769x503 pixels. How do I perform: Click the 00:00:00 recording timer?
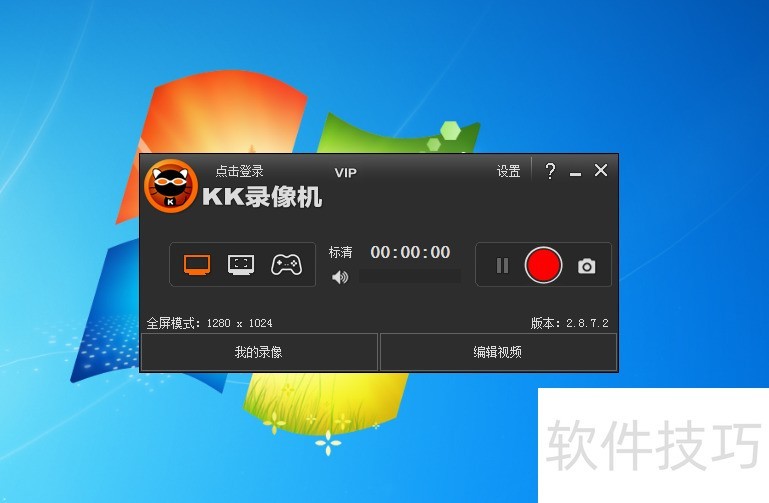click(x=410, y=252)
